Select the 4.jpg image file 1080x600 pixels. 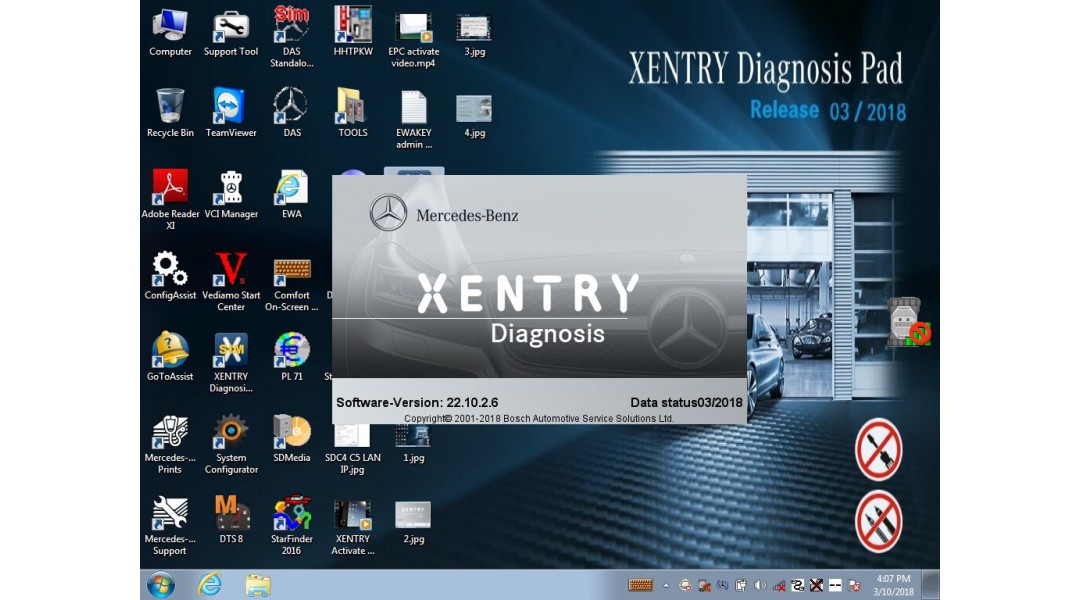coord(474,116)
